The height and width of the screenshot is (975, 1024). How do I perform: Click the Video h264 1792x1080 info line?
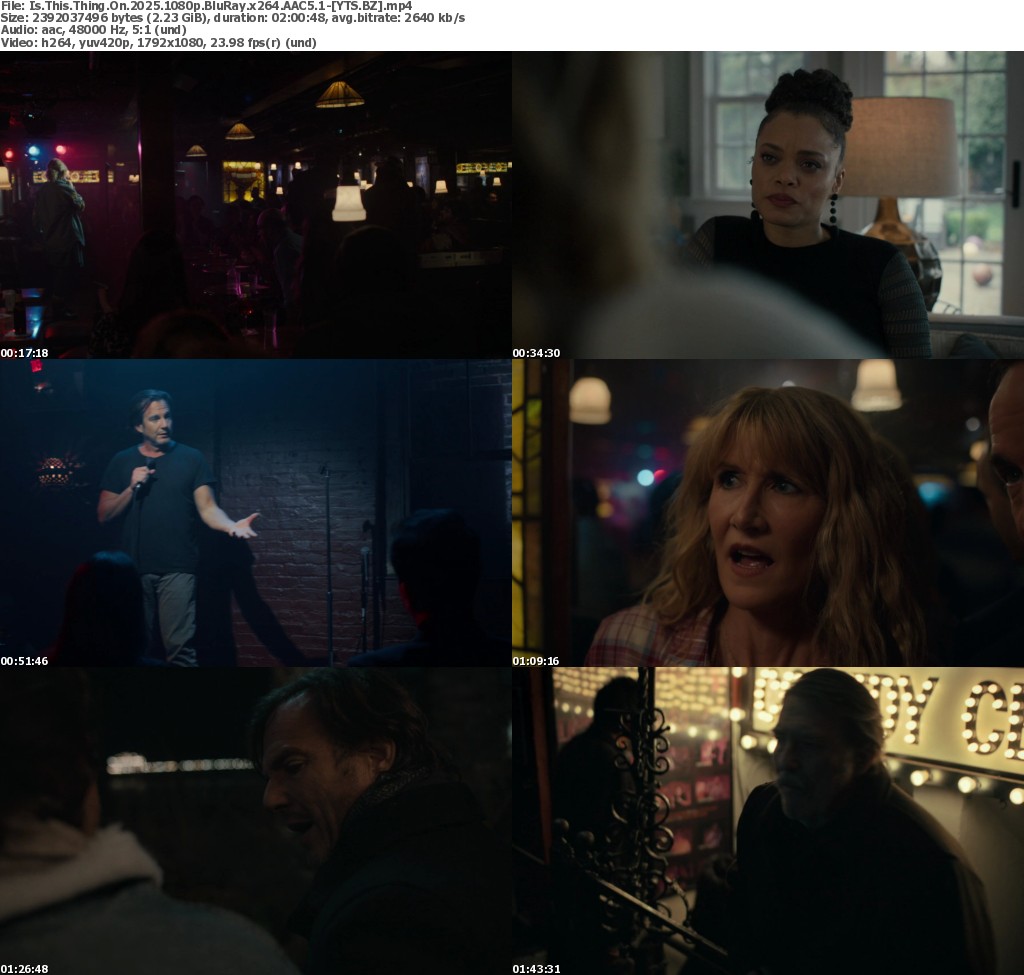[158, 43]
